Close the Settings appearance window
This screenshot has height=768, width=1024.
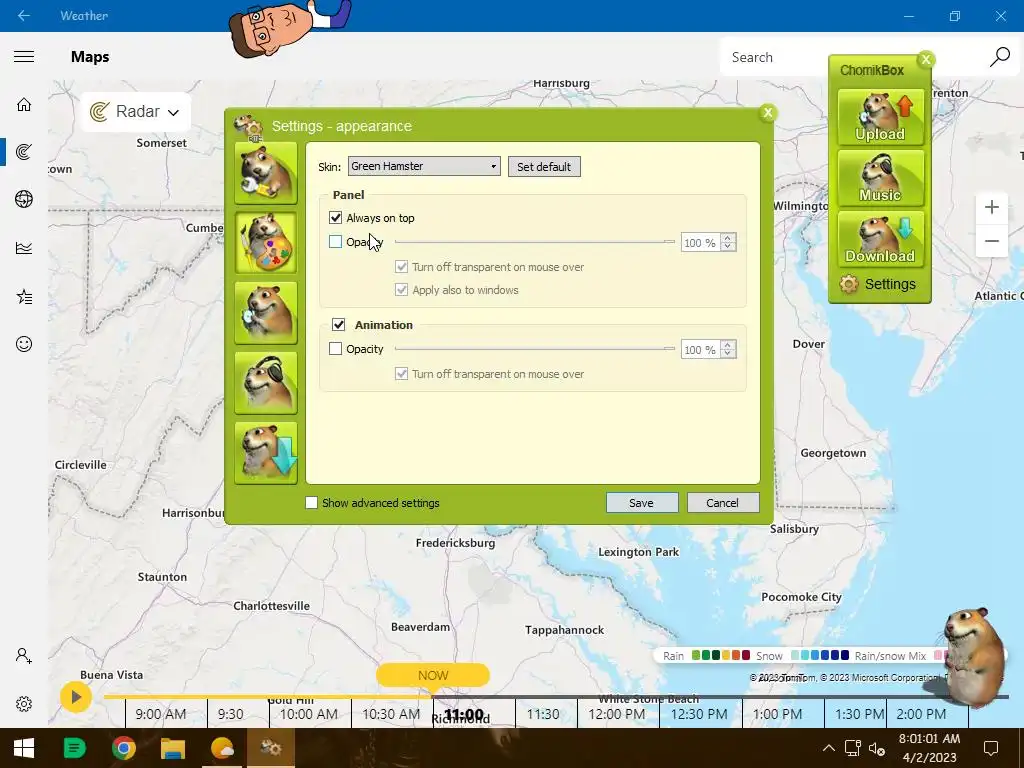coord(768,112)
